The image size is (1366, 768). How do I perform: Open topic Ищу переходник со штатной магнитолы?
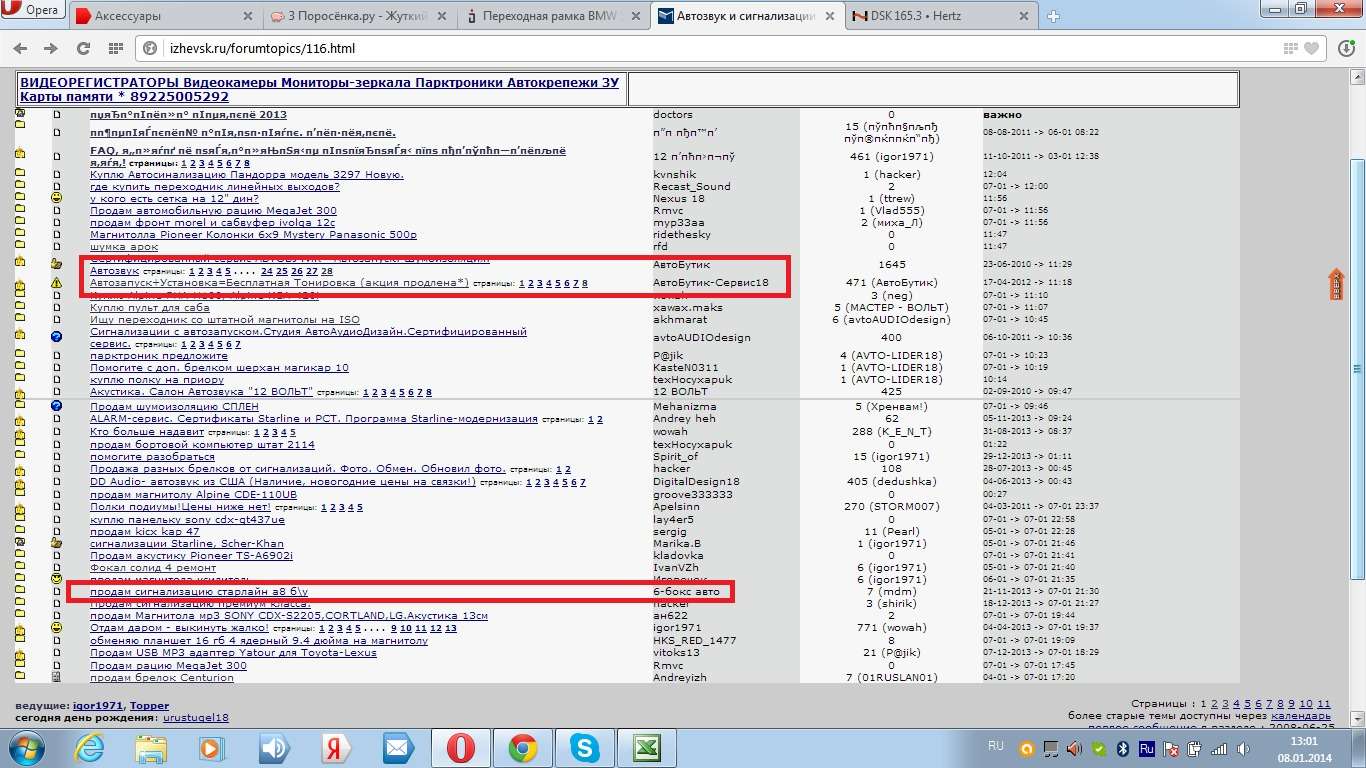225,319
